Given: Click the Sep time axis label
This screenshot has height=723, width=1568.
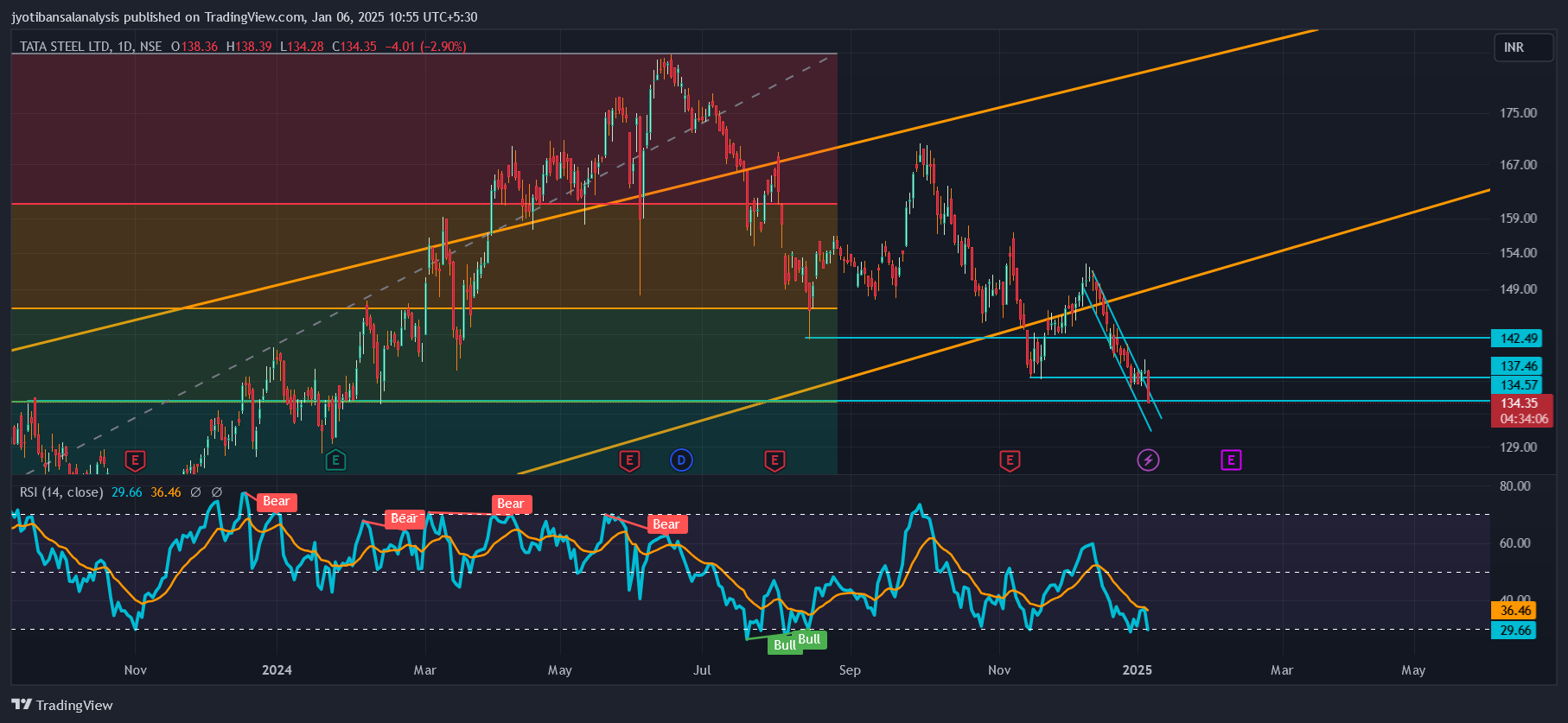Looking at the screenshot, I should (x=850, y=670).
